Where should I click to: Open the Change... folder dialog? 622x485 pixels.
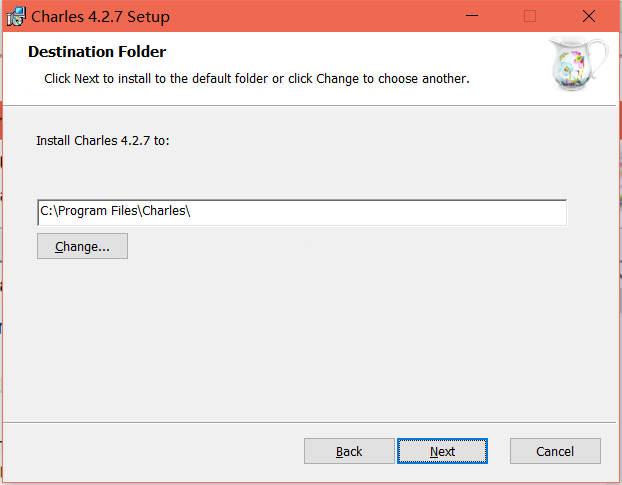[x=83, y=246]
